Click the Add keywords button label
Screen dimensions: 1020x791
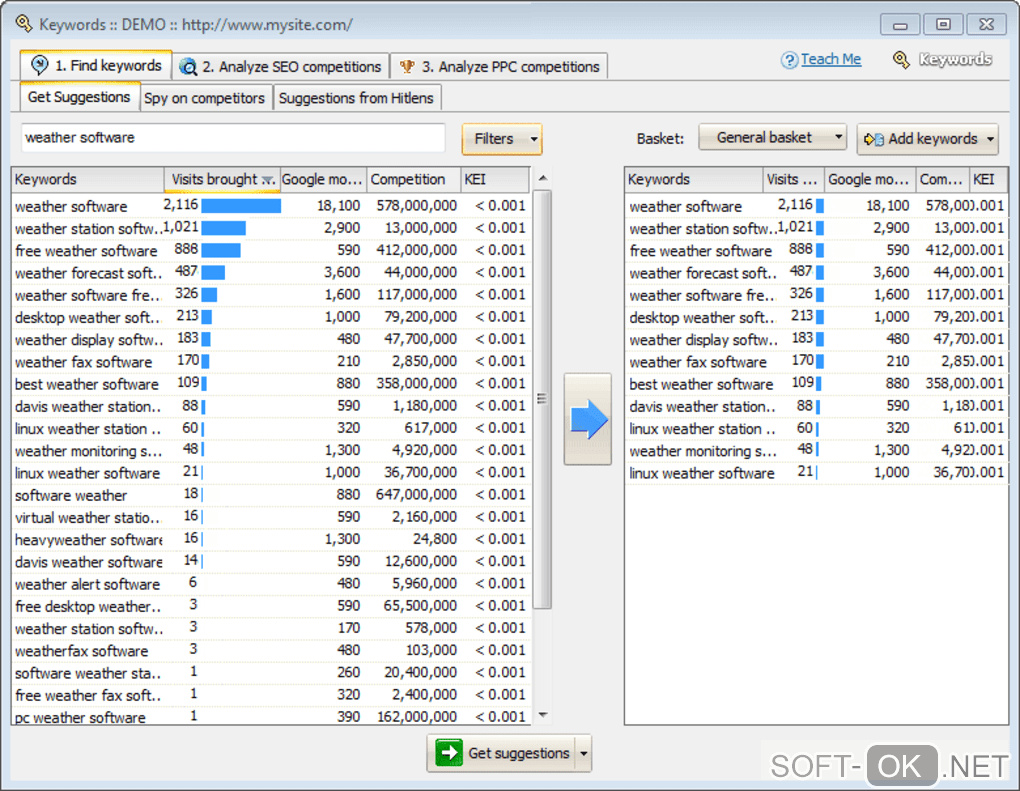click(x=933, y=139)
